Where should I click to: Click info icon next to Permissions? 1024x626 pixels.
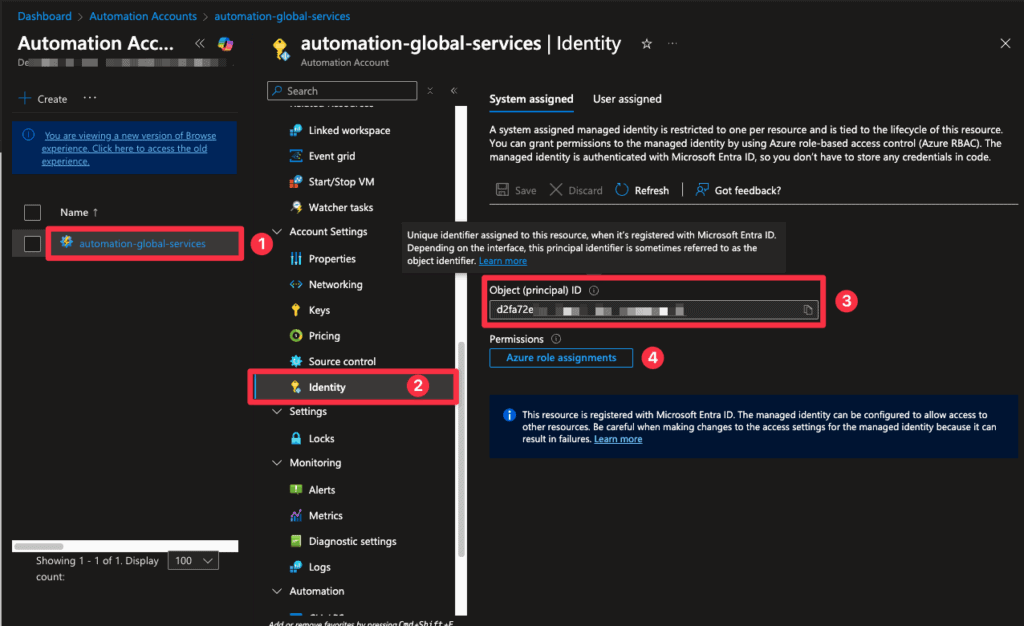pos(556,339)
